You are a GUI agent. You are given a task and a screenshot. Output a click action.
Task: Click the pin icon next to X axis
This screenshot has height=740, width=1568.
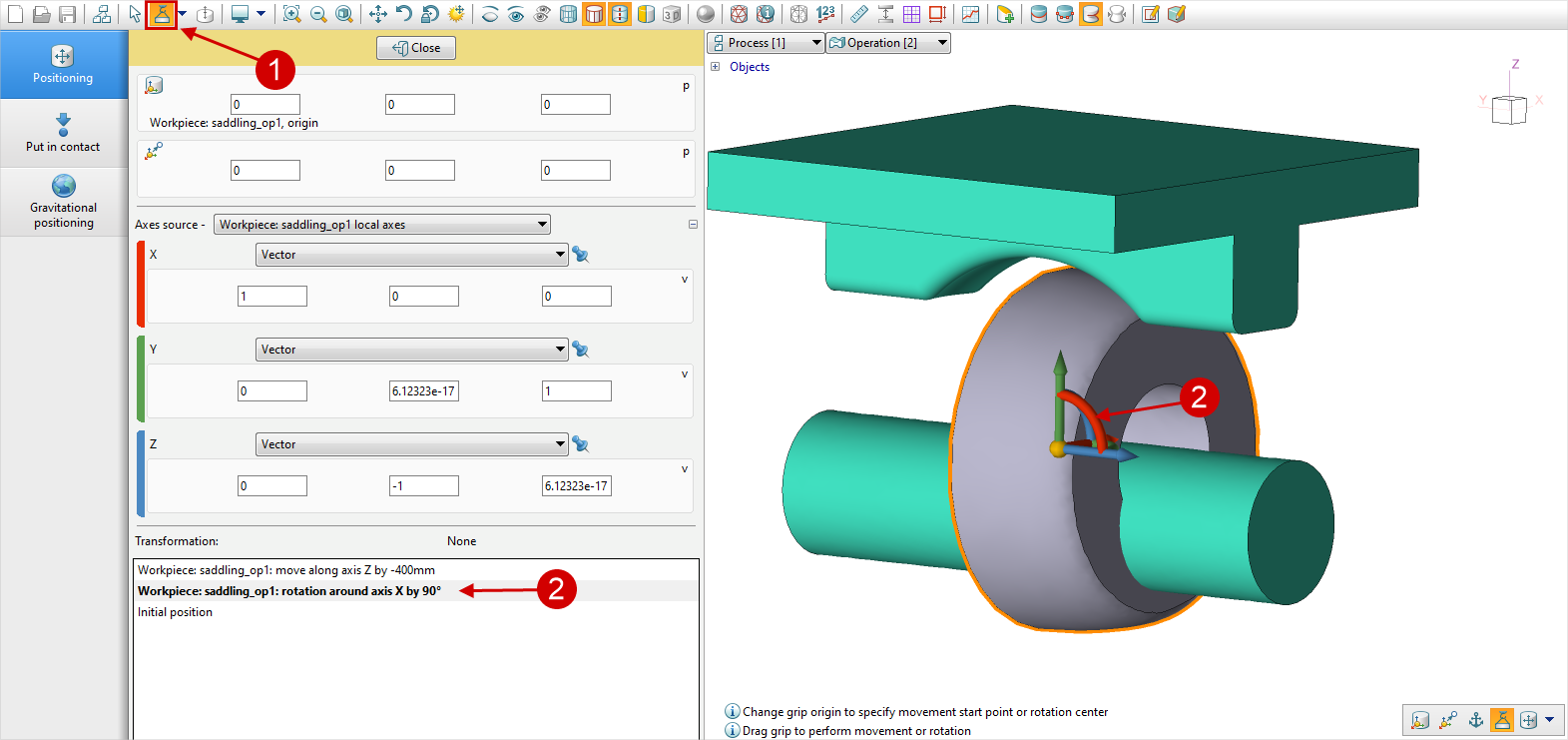coord(580,255)
